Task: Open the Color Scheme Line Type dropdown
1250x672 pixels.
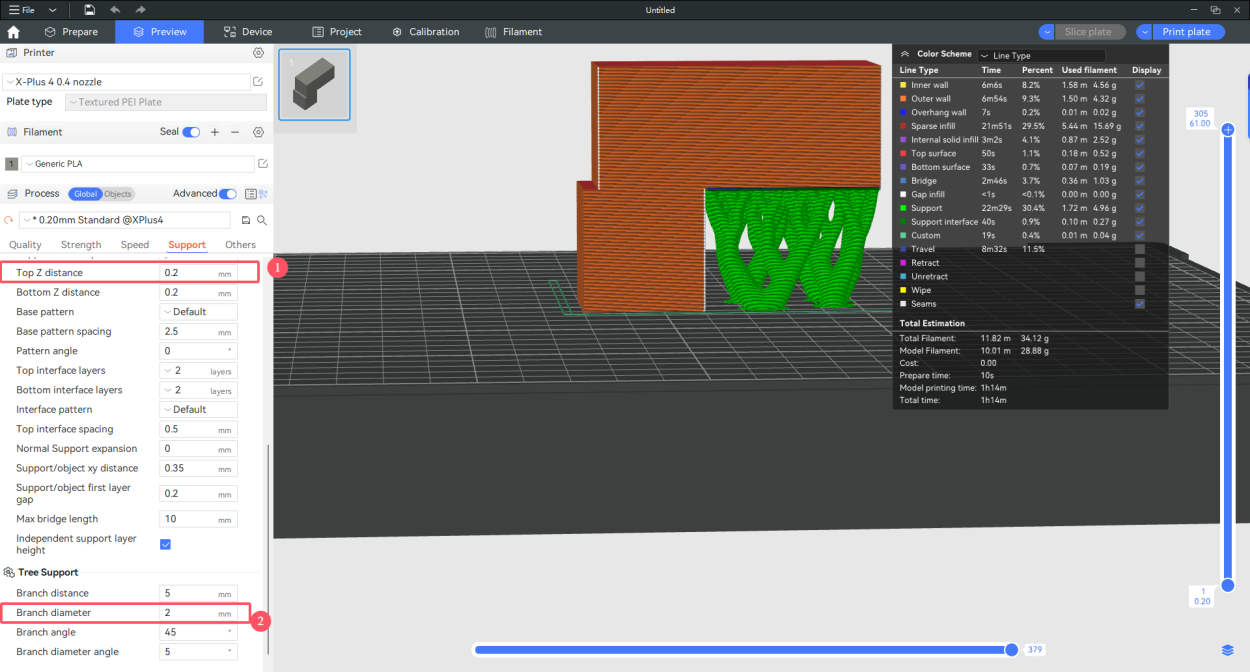Action: click(x=1041, y=56)
